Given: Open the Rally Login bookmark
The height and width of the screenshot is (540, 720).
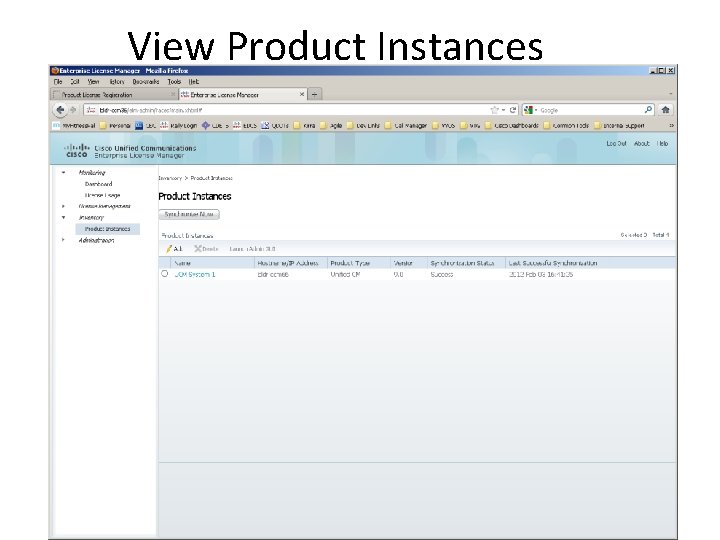Looking at the screenshot, I should tap(178, 125).
